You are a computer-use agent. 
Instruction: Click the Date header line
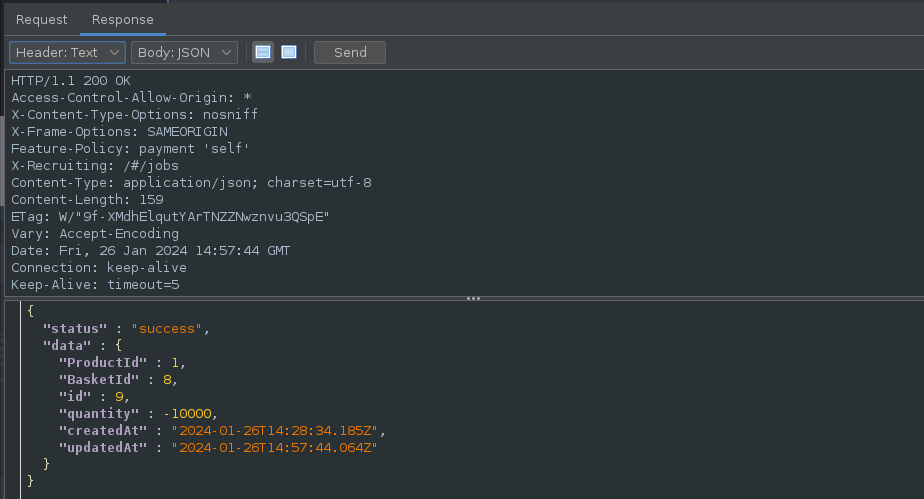click(150, 251)
